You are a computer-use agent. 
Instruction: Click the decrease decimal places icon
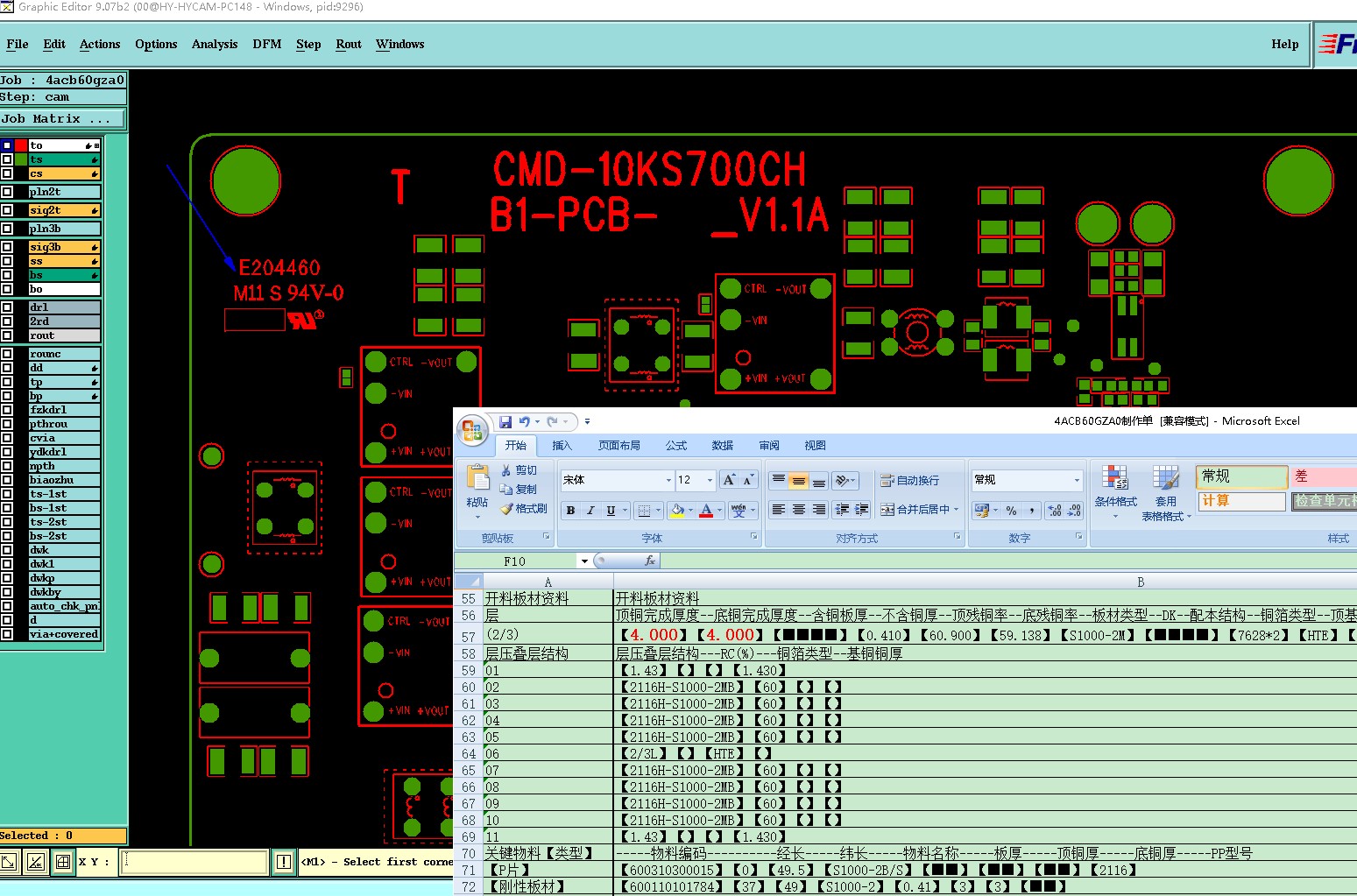[x=1075, y=511]
